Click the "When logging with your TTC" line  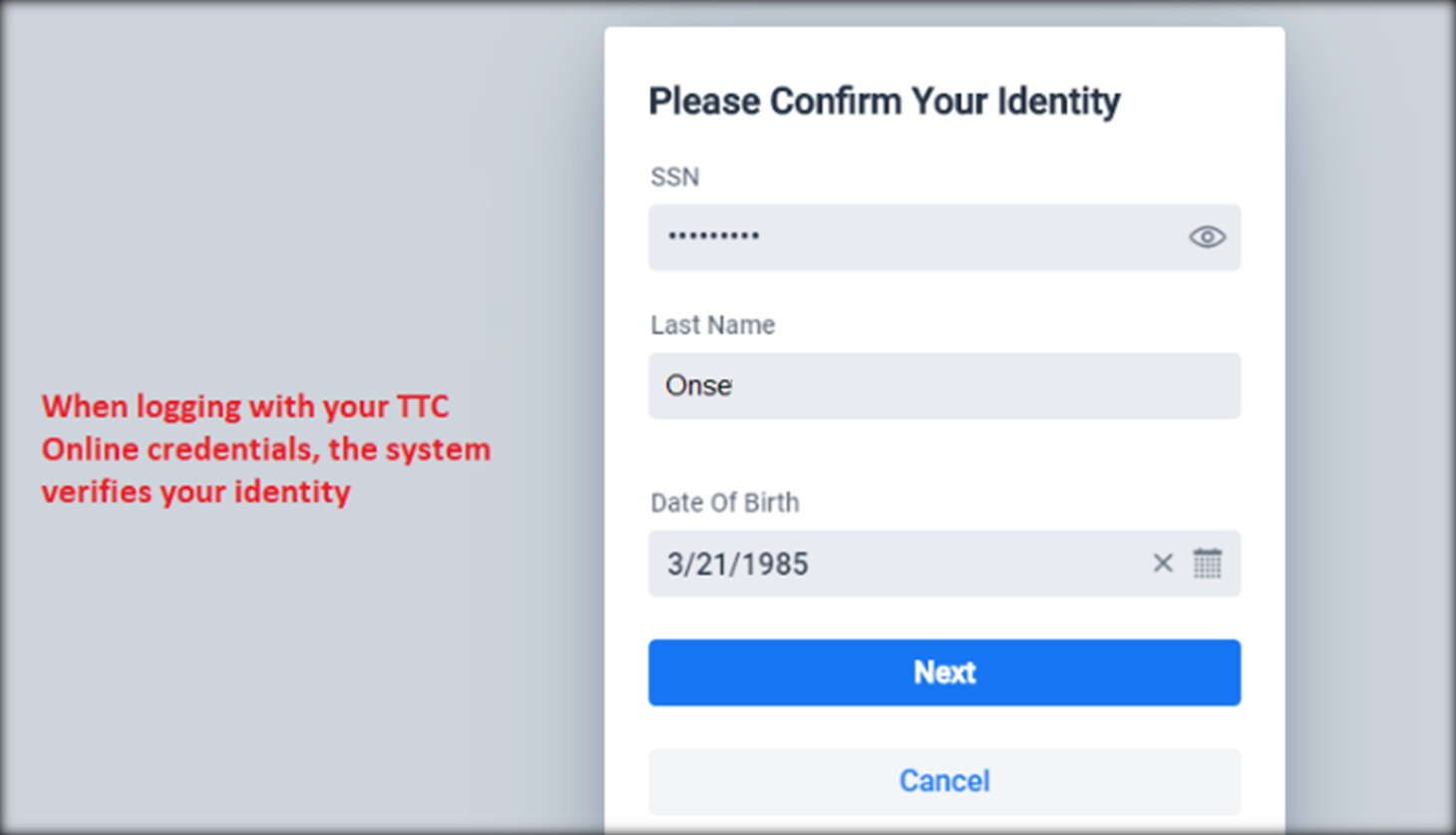pos(245,407)
